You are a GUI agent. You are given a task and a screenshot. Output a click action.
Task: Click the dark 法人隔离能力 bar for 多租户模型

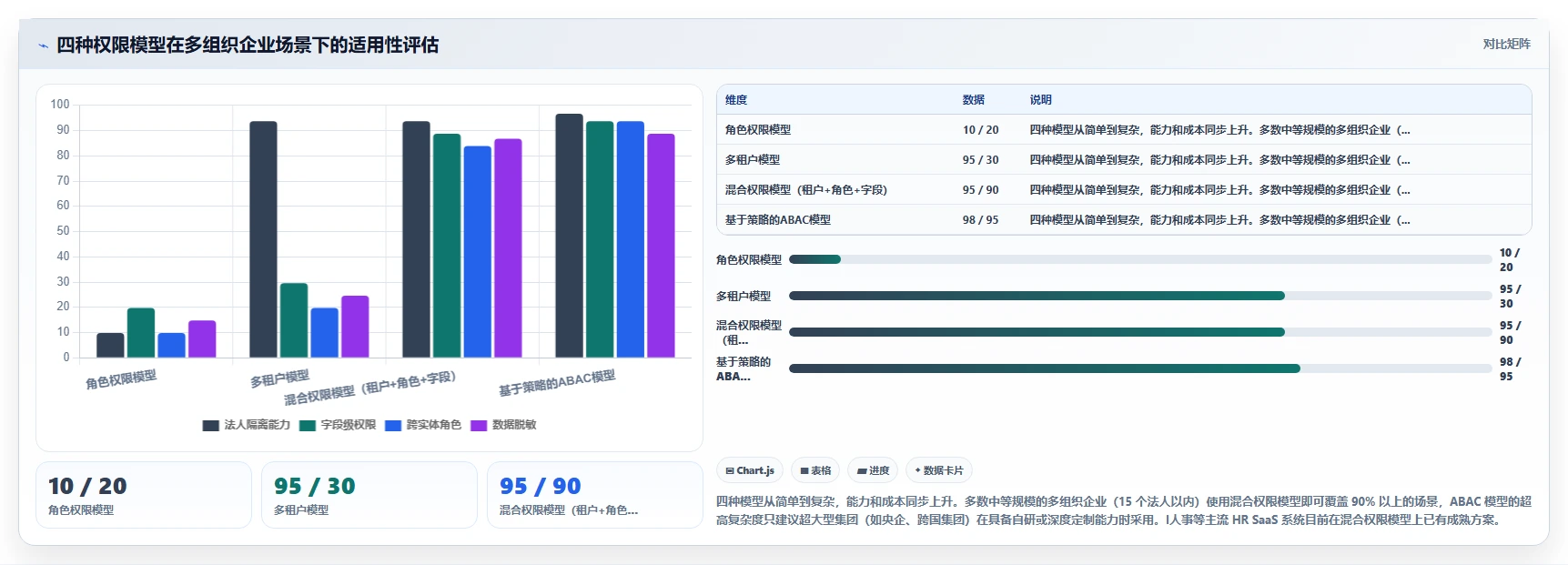(x=263, y=239)
